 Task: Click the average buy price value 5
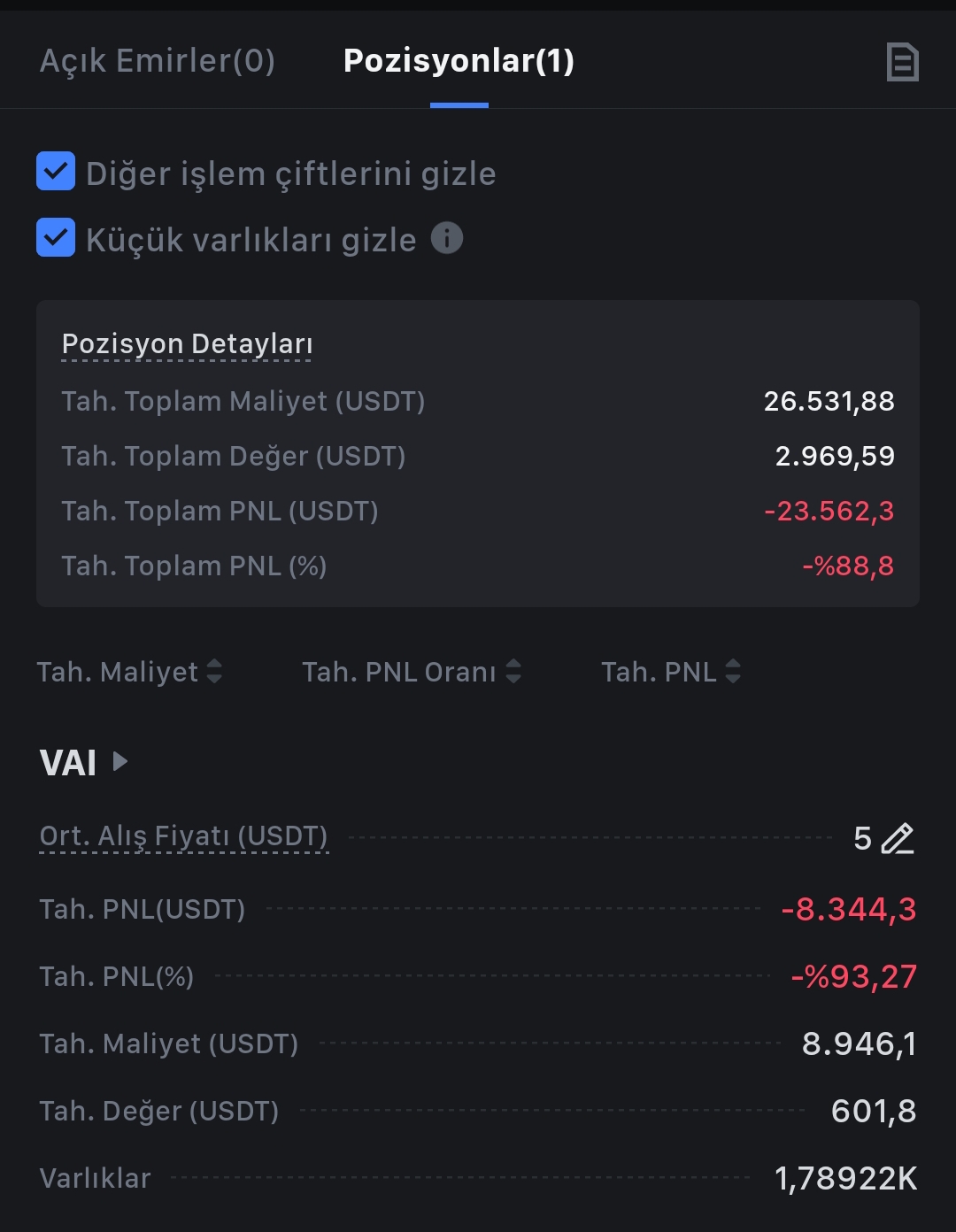pyautogui.click(x=862, y=838)
